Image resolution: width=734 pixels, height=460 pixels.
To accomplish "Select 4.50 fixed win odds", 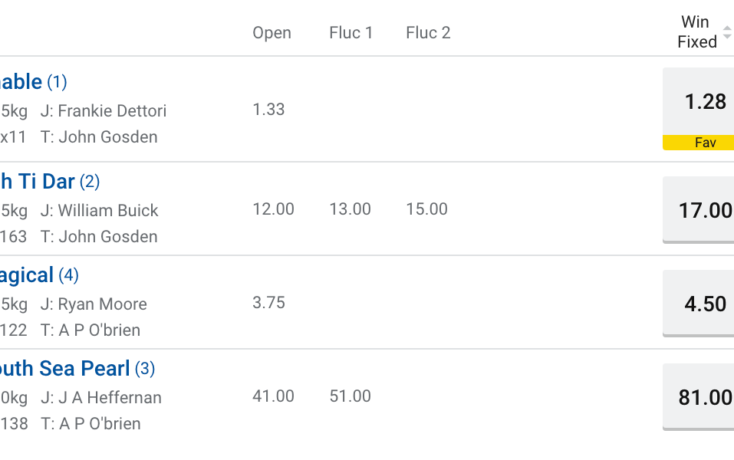I will point(698,303).
